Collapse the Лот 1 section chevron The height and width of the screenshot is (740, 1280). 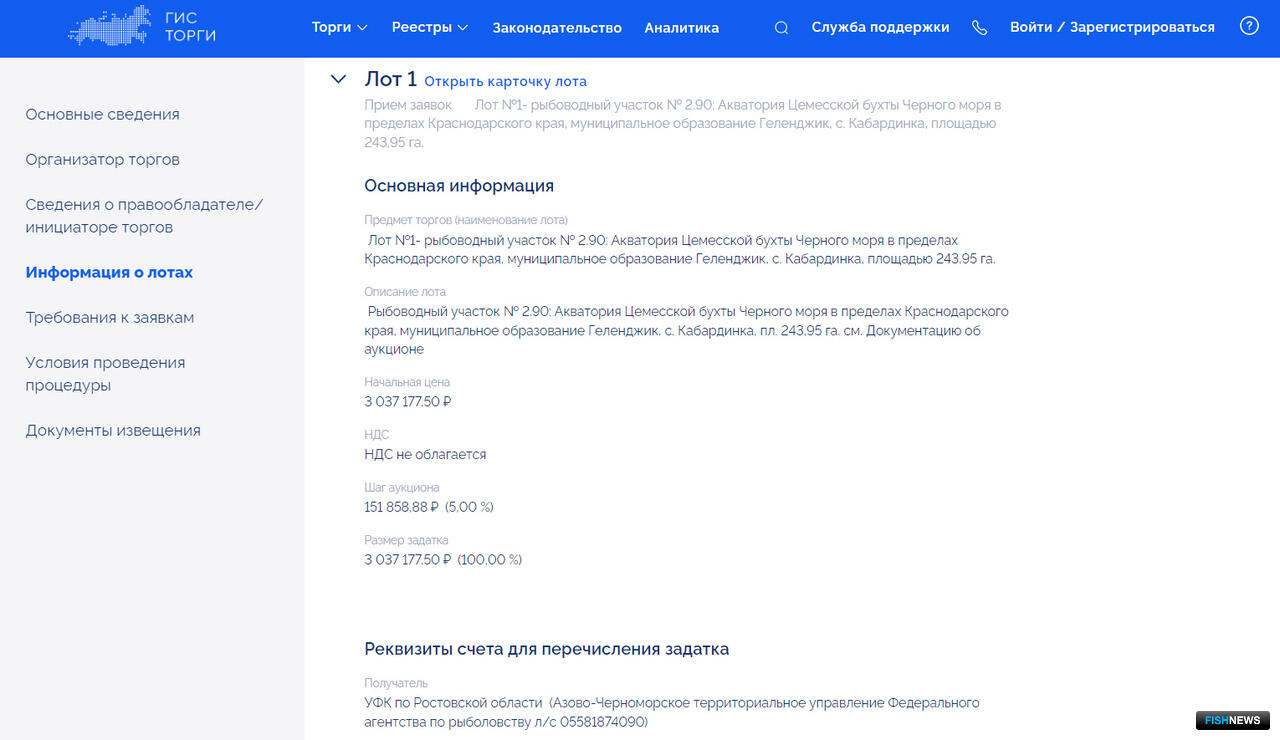[x=338, y=80]
